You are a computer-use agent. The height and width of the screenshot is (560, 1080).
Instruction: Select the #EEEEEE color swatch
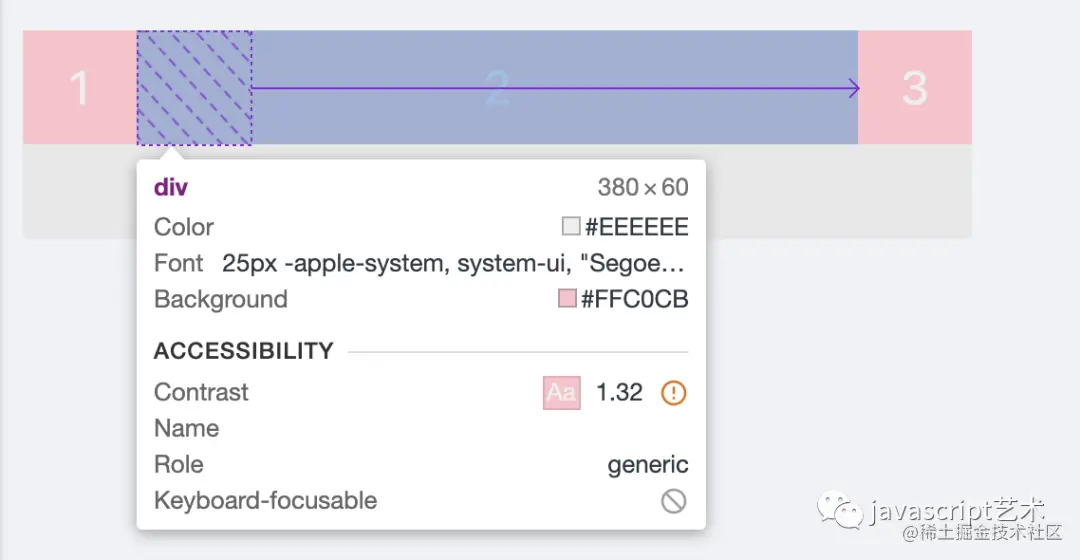click(x=570, y=226)
